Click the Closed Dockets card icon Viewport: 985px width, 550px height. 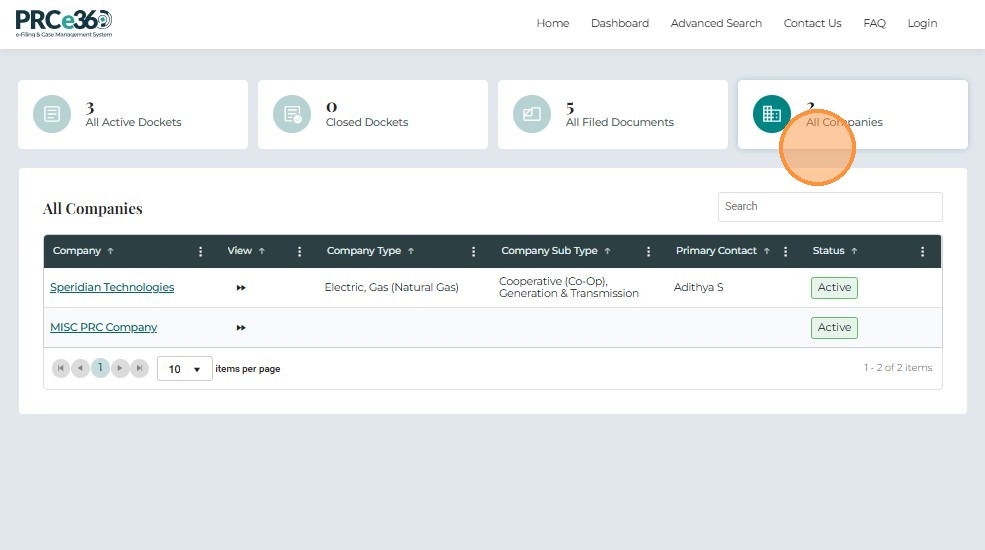click(x=292, y=114)
